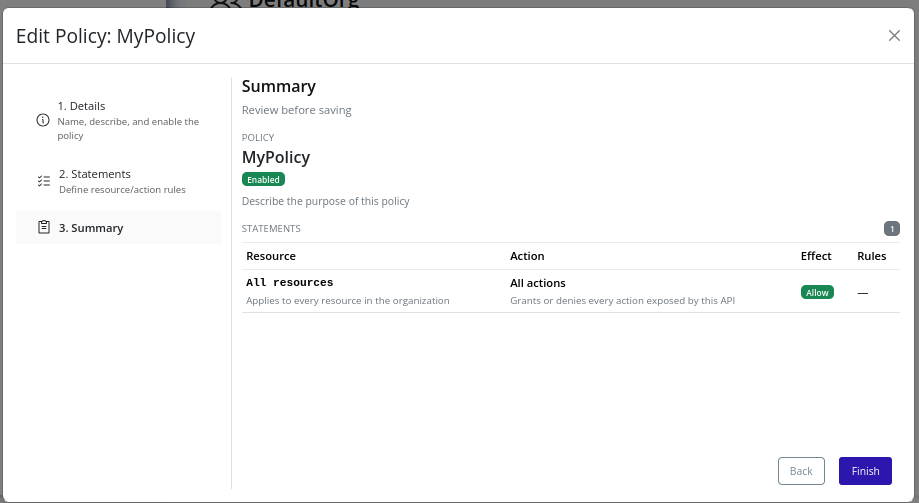Click the MyPolicy policy name
This screenshot has width=919, height=503.
point(275,158)
